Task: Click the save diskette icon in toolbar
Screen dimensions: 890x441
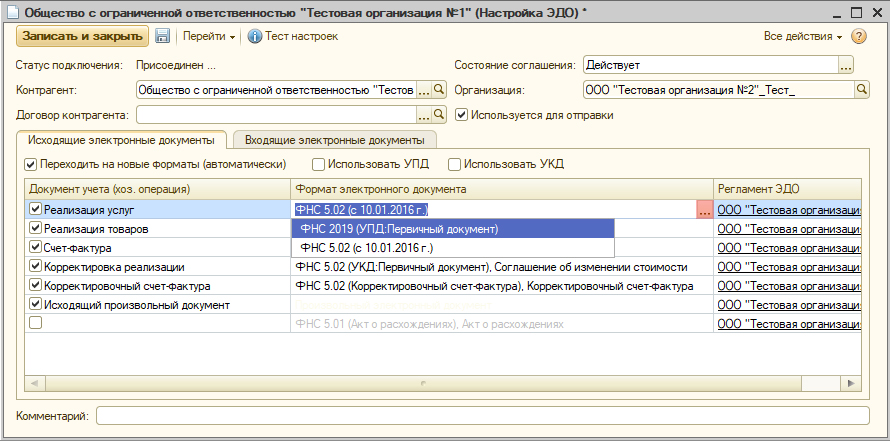Action: (x=162, y=36)
